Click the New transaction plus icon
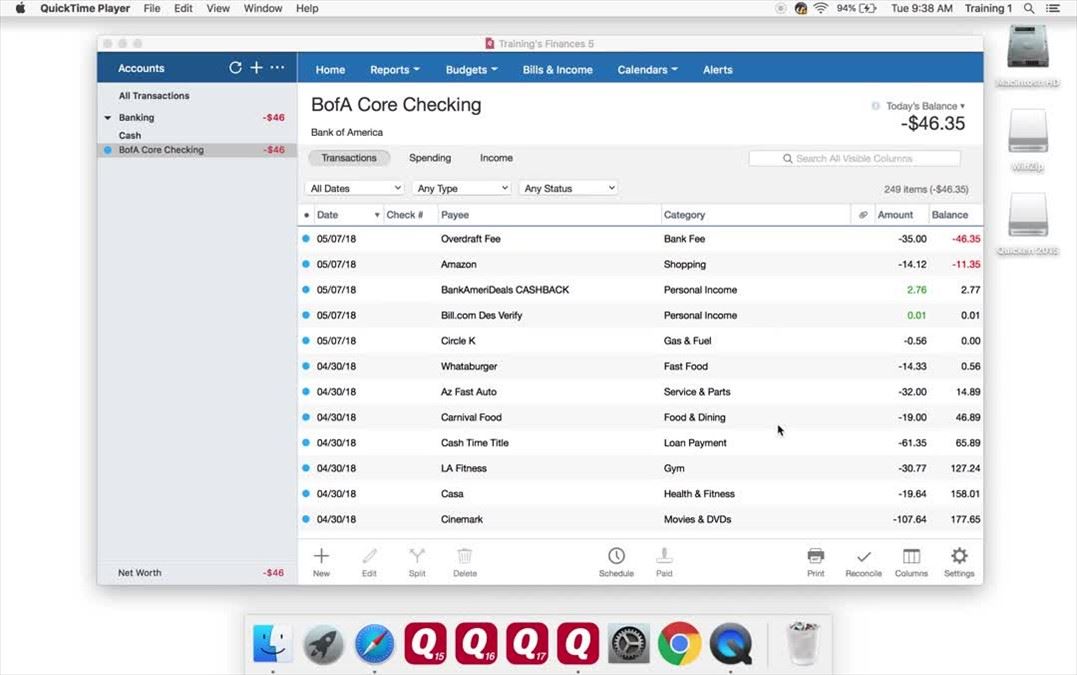This screenshot has width=1077, height=675. [321, 557]
